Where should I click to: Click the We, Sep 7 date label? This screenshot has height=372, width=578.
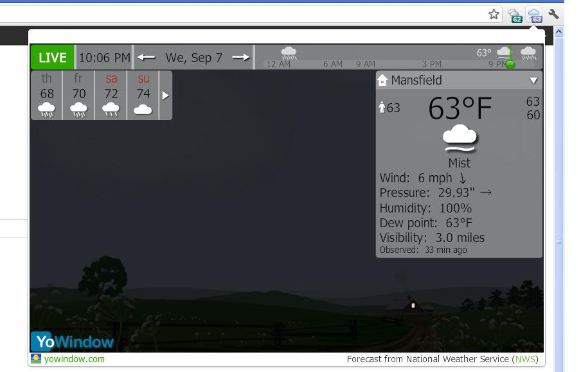click(194, 58)
